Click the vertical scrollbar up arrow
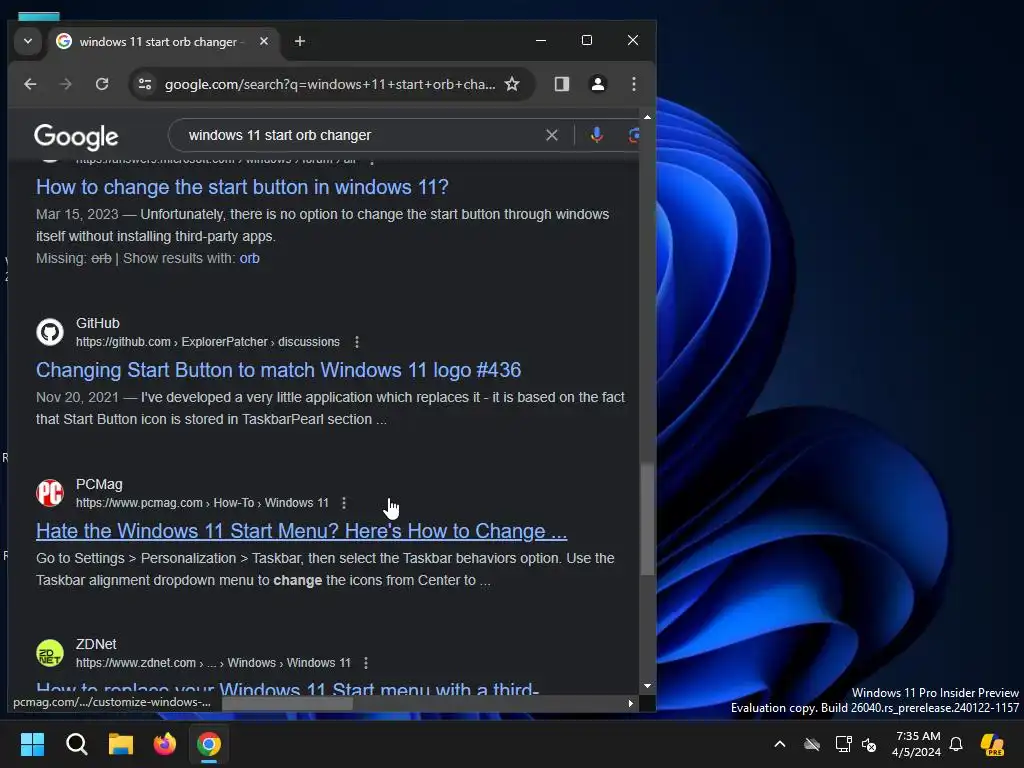The height and width of the screenshot is (768, 1024). [647, 118]
